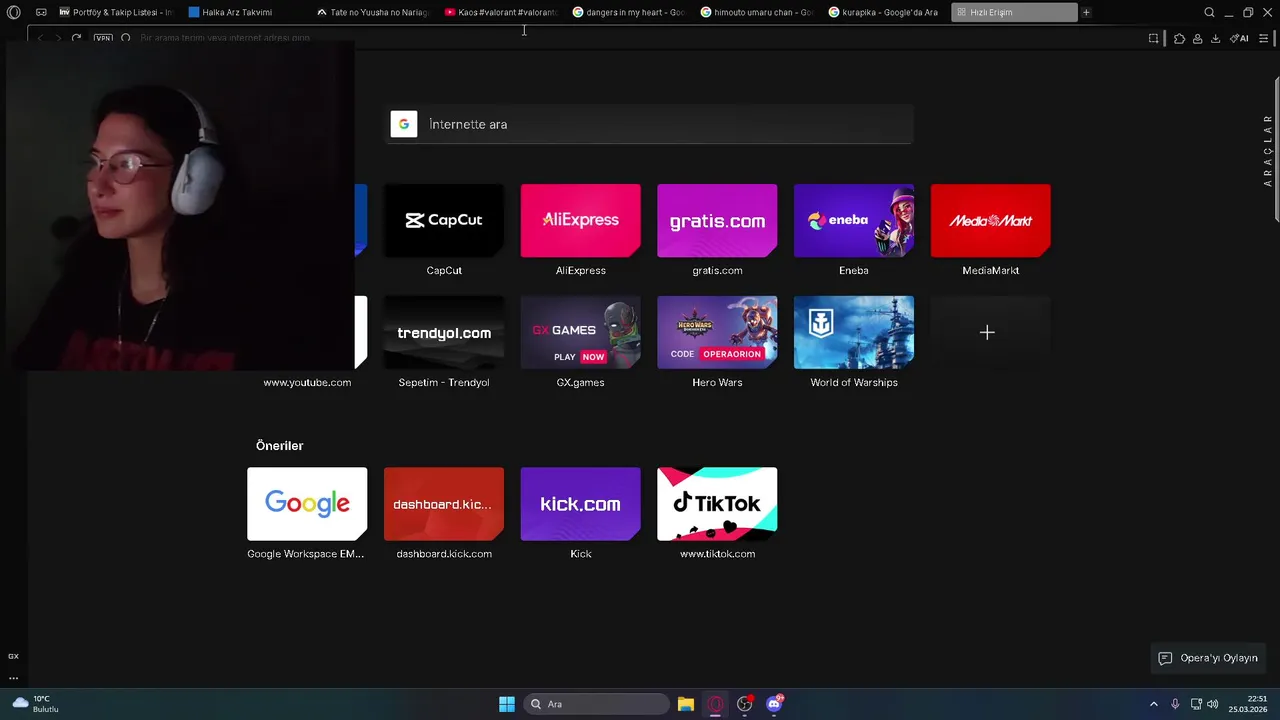1280x720 pixels.
Task: Open the GX.games speed dial tile
Action: (x=581, y=332)
